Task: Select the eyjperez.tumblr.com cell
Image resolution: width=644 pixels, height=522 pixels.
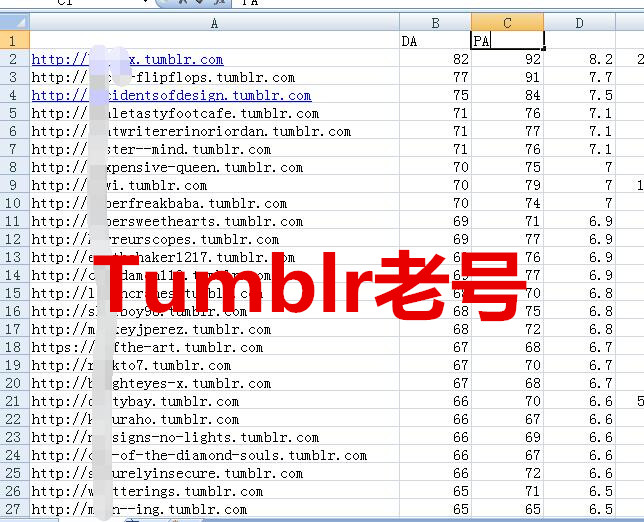Action: click(x=214, y=329)
